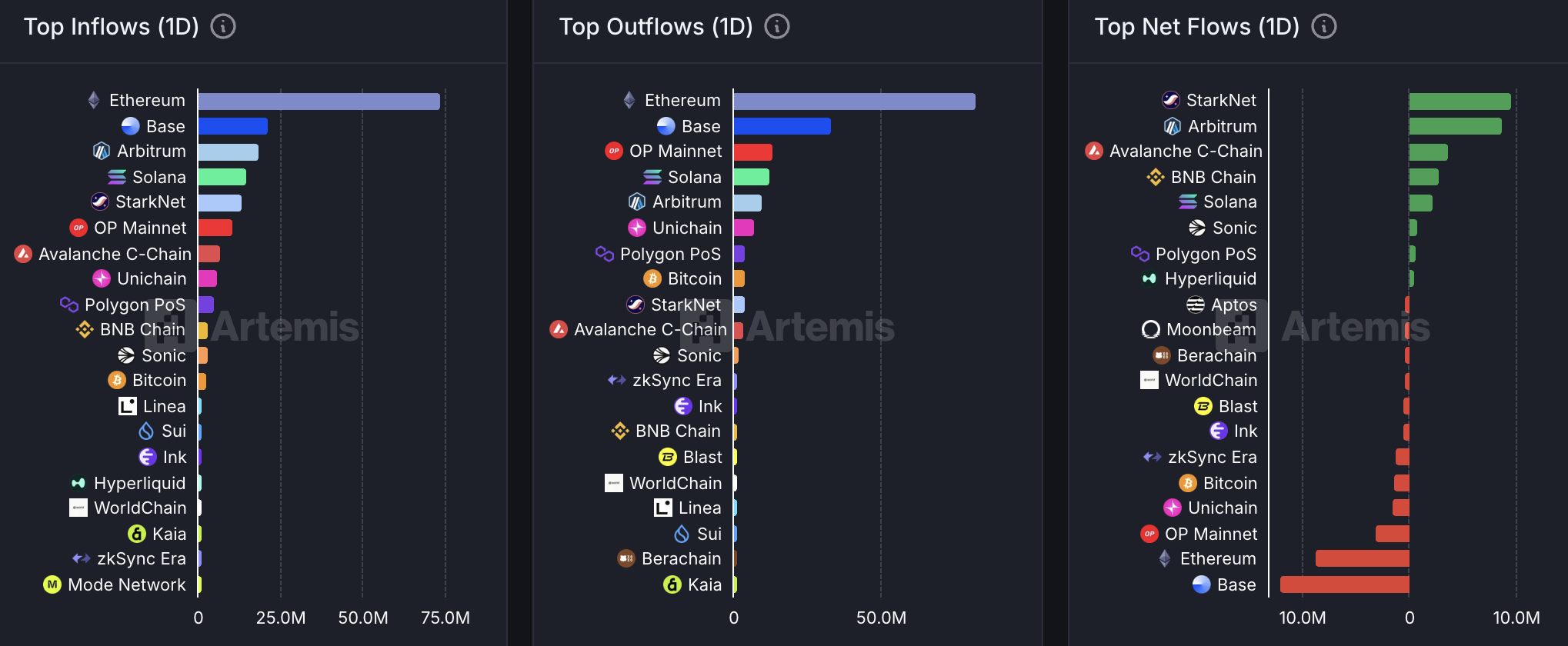This screenshot has height=646, width=1568.
Task: Select the Berachain icon in Top Outflows
Action: pyautogui.click(x=626, y=558)
